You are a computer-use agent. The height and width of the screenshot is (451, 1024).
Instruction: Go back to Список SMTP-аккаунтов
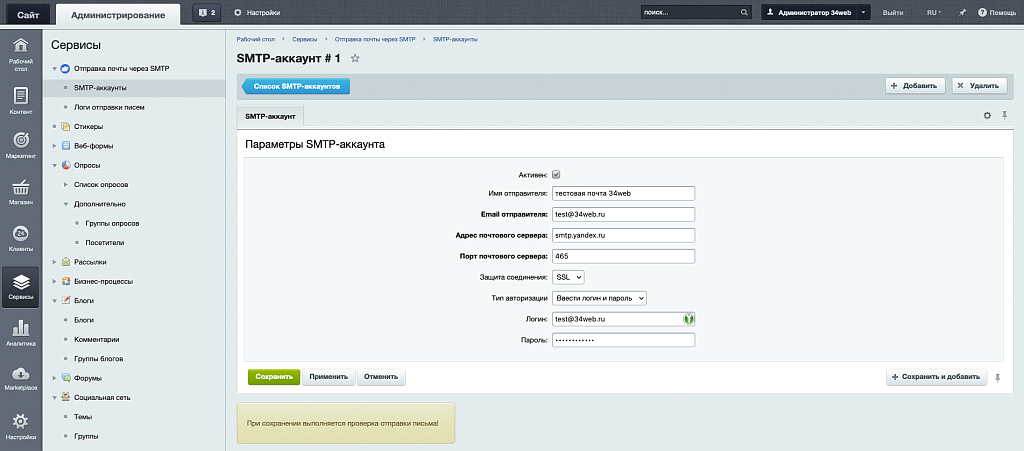[x=295, y=87]
